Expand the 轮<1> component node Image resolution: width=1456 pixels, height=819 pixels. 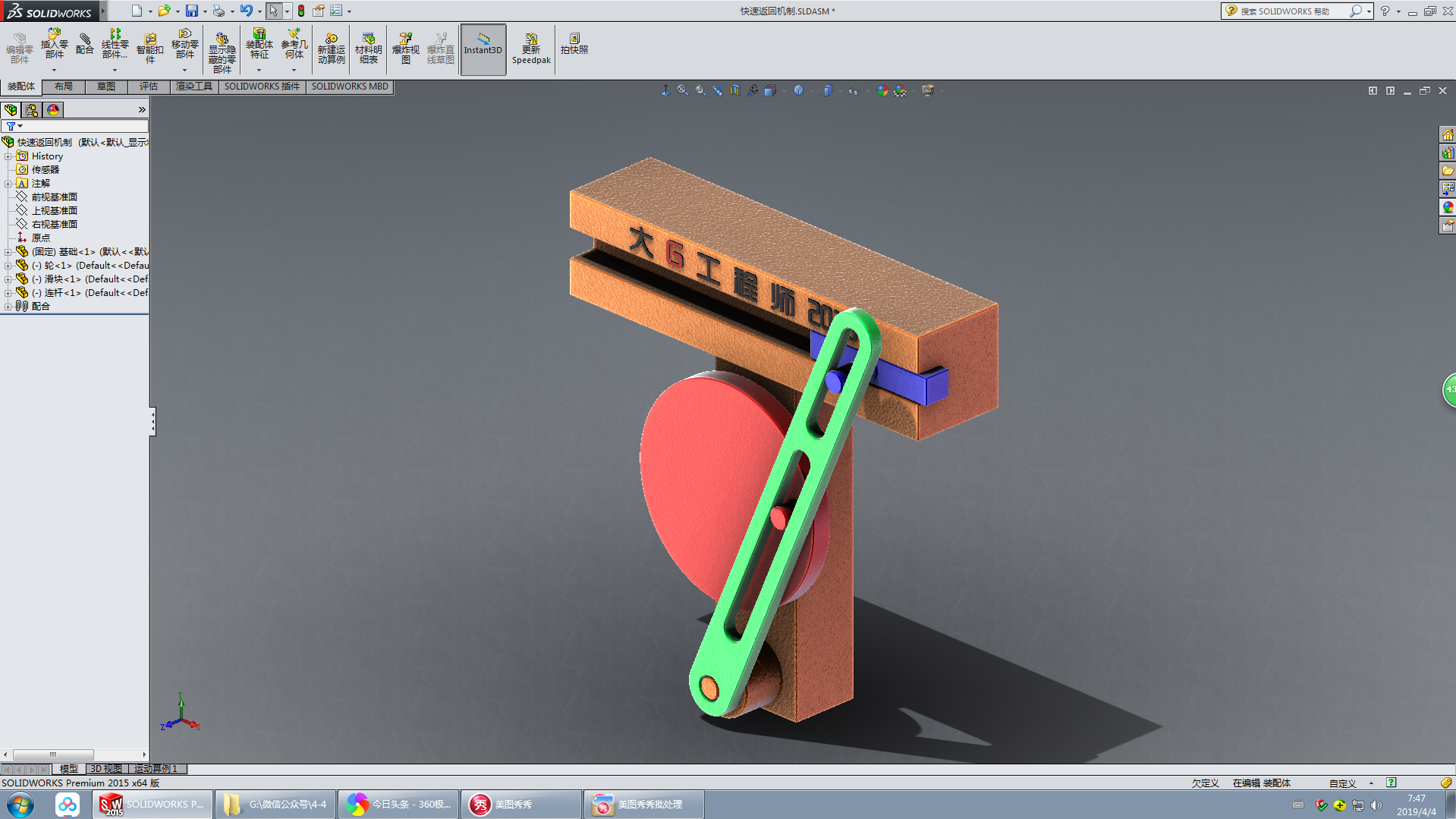click(x=8, y=266)
